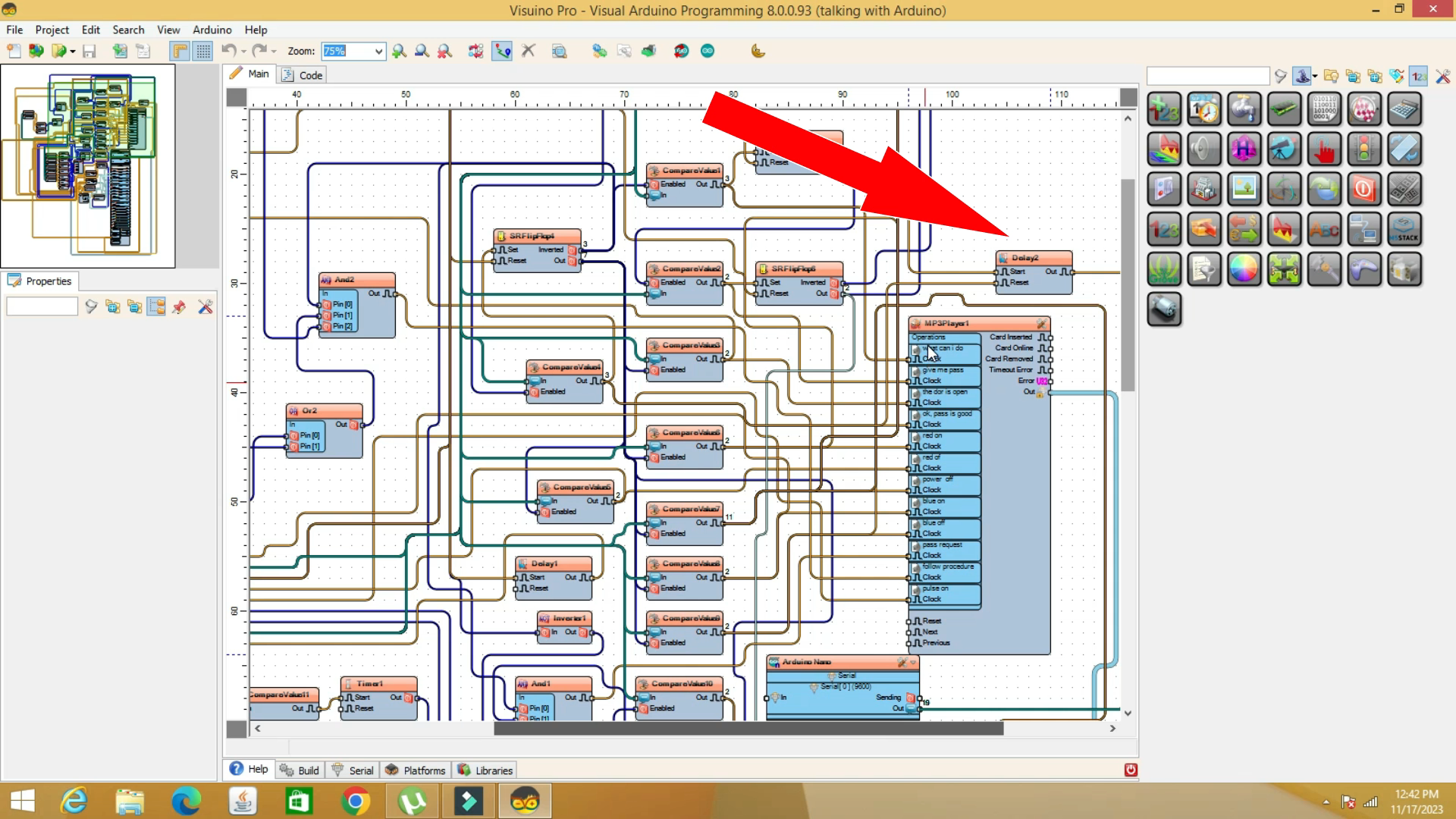Collapse all properties in Properties toolbar
Screen dimensions: 1456x819
click(x=135, y=306)
